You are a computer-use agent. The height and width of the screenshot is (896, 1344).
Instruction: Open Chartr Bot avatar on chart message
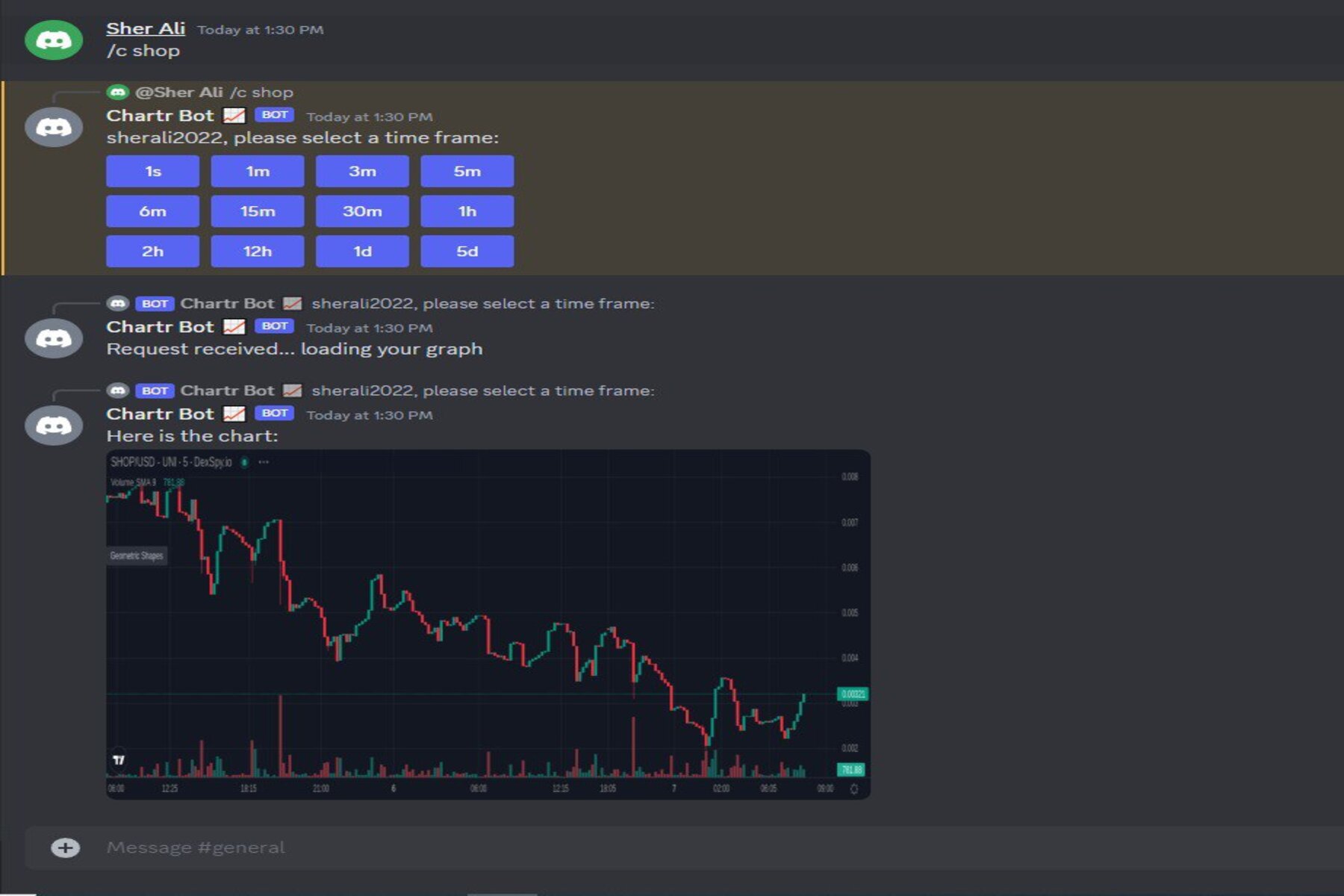tap(54, 426)
